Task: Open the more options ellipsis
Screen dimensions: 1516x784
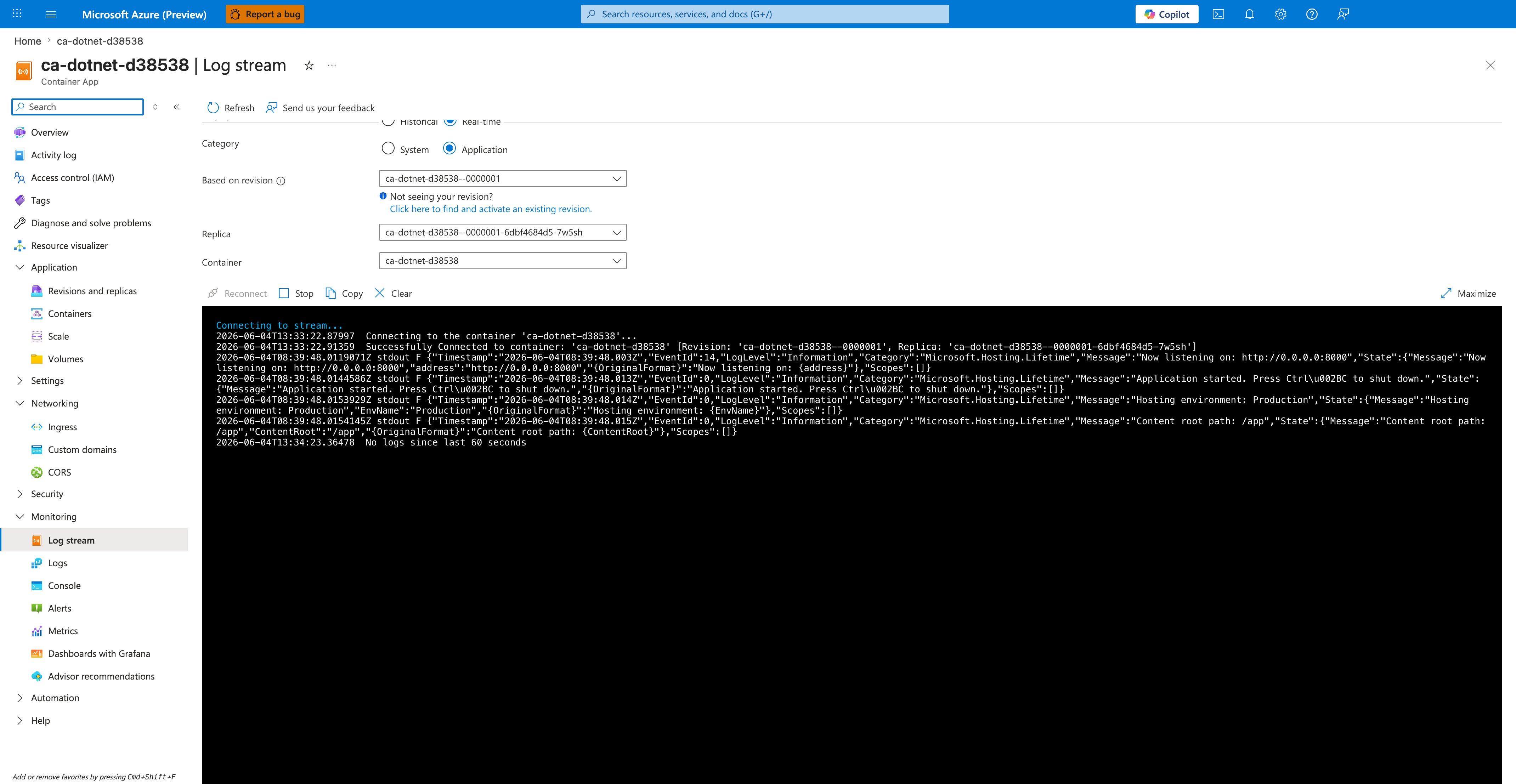Action: [332, 65]
